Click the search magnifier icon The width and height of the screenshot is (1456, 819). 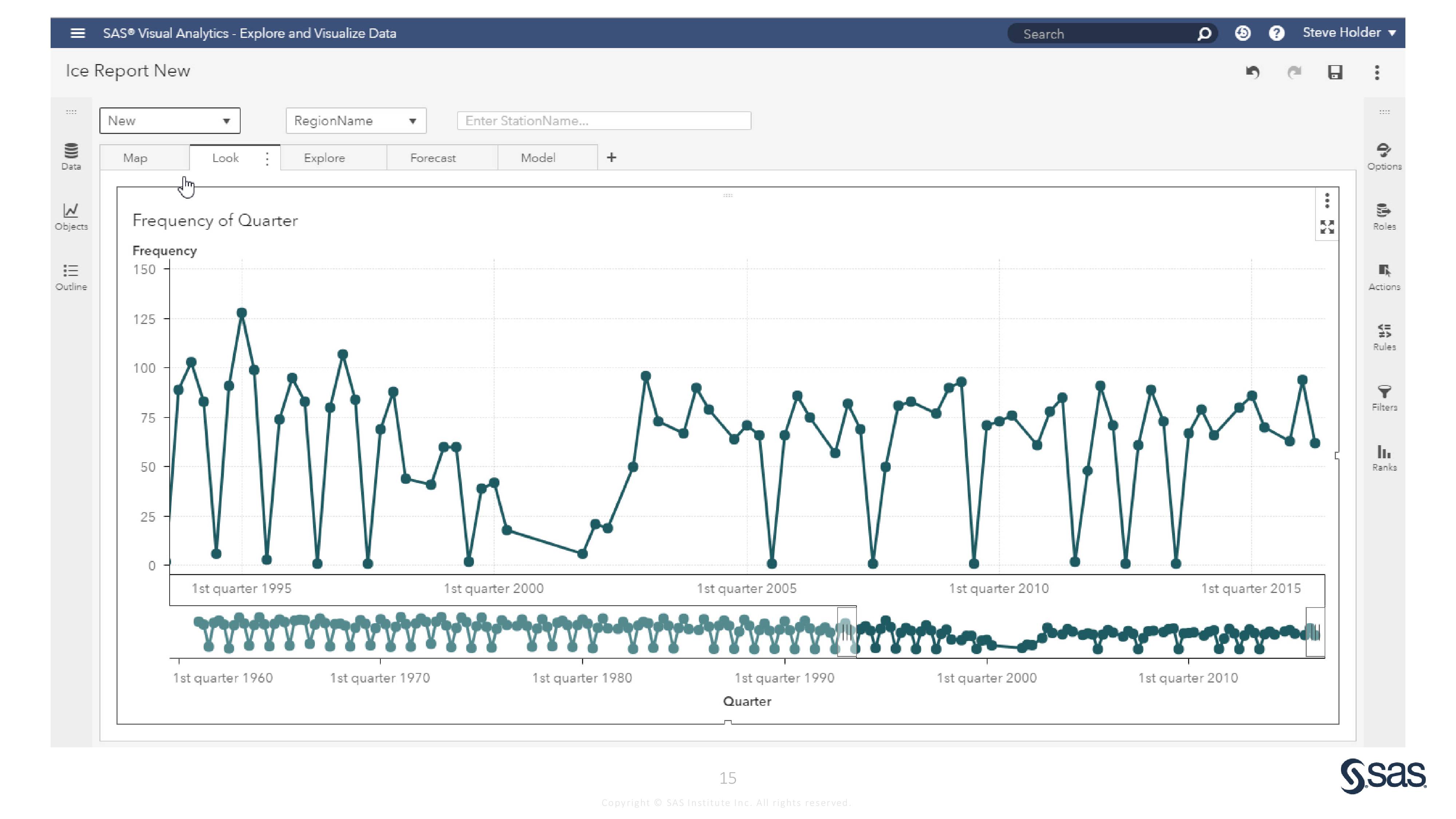point(1204,34)
